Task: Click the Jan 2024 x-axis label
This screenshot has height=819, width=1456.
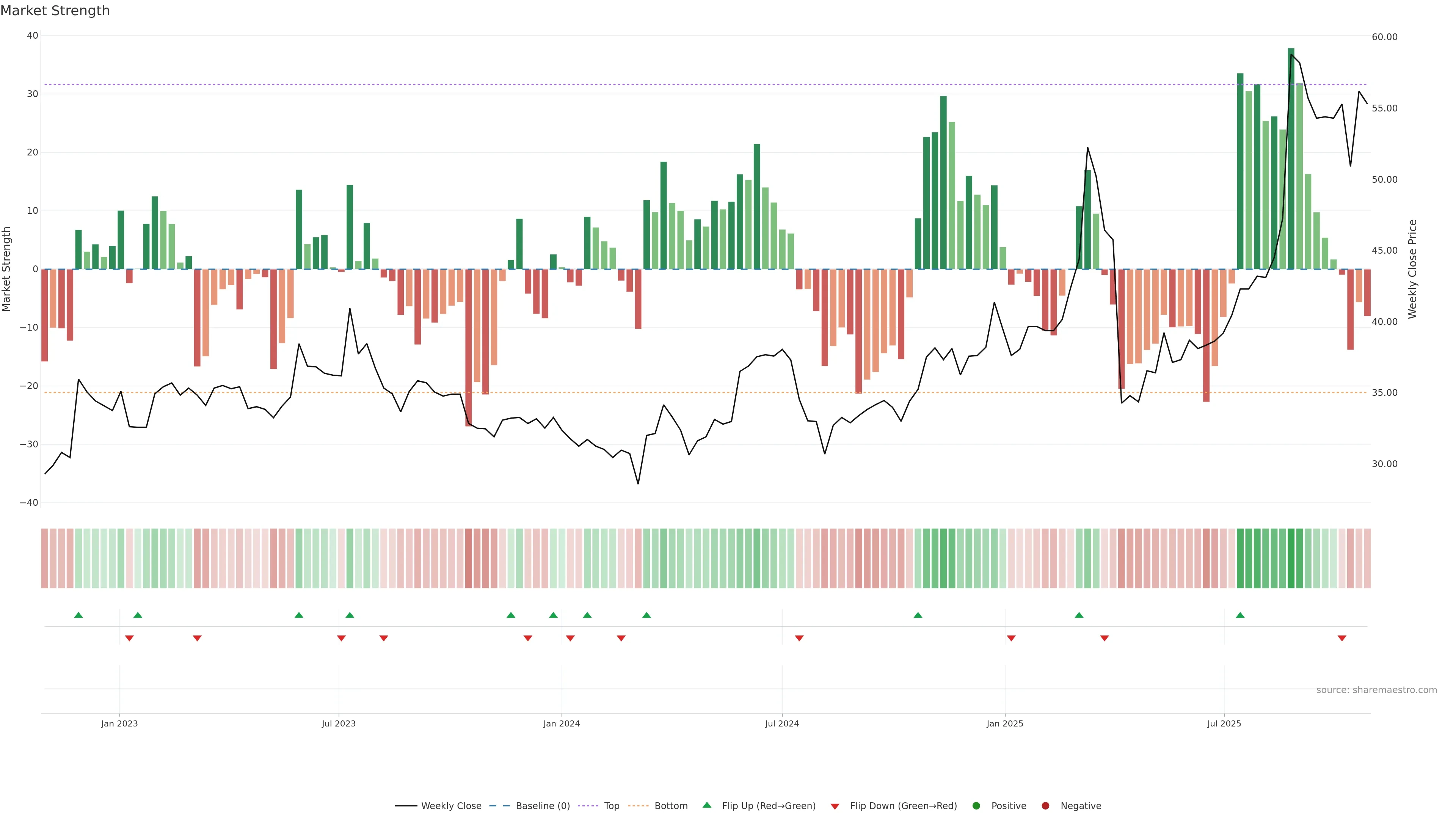Action: [x=561, y=723]
